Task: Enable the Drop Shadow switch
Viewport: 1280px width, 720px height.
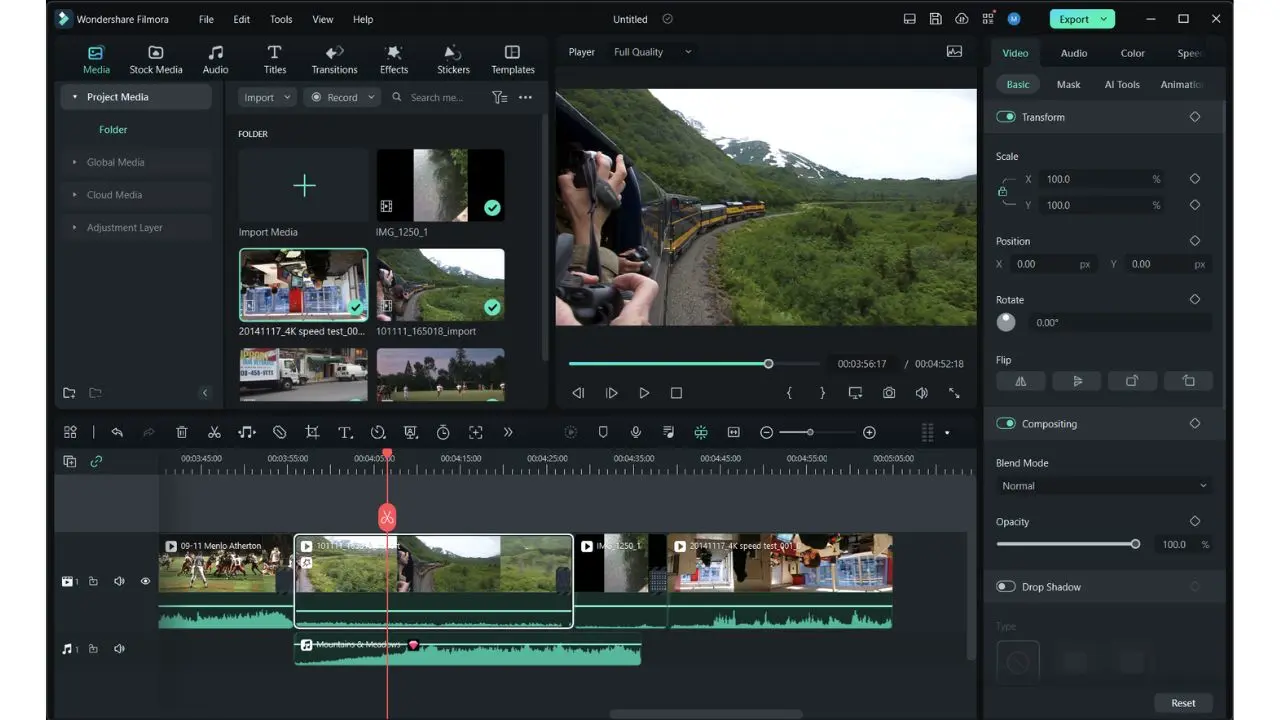Action: (x=1006, y=587)
